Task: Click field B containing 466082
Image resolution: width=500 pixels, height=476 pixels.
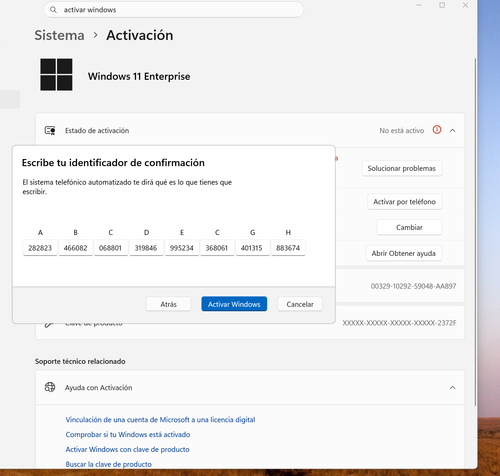Action: click(x=76, y=248)
